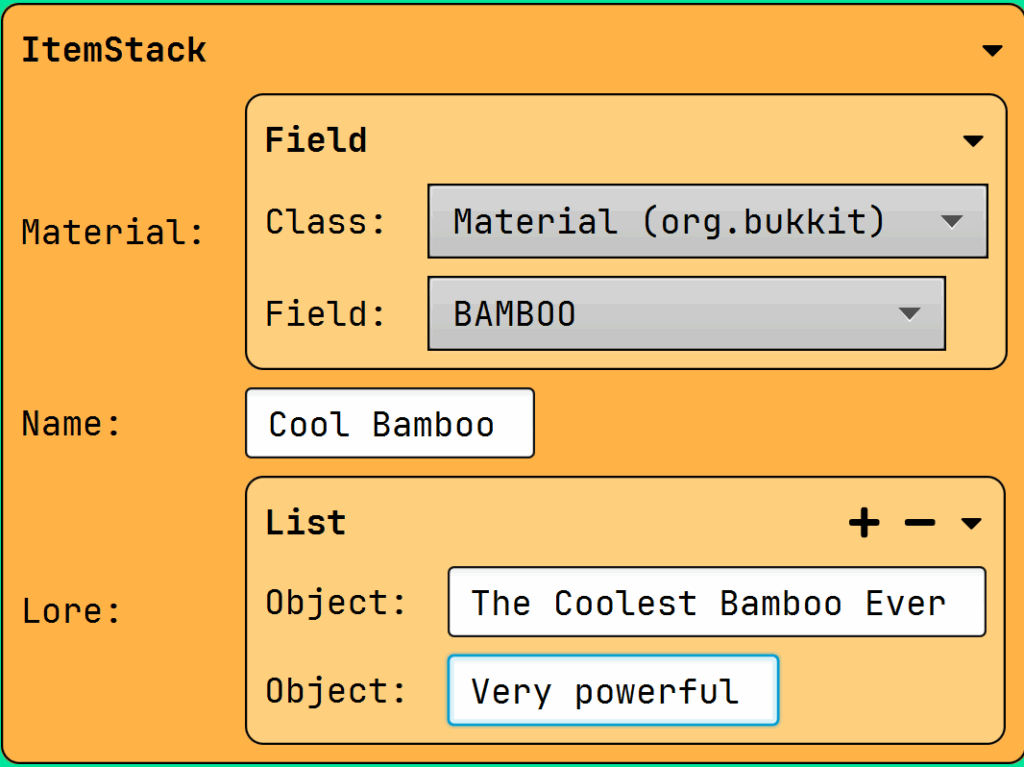The height and width of the screenshot is (767, 1024).
Task: Add an item with the List plus icon
Action: [864, 522]
